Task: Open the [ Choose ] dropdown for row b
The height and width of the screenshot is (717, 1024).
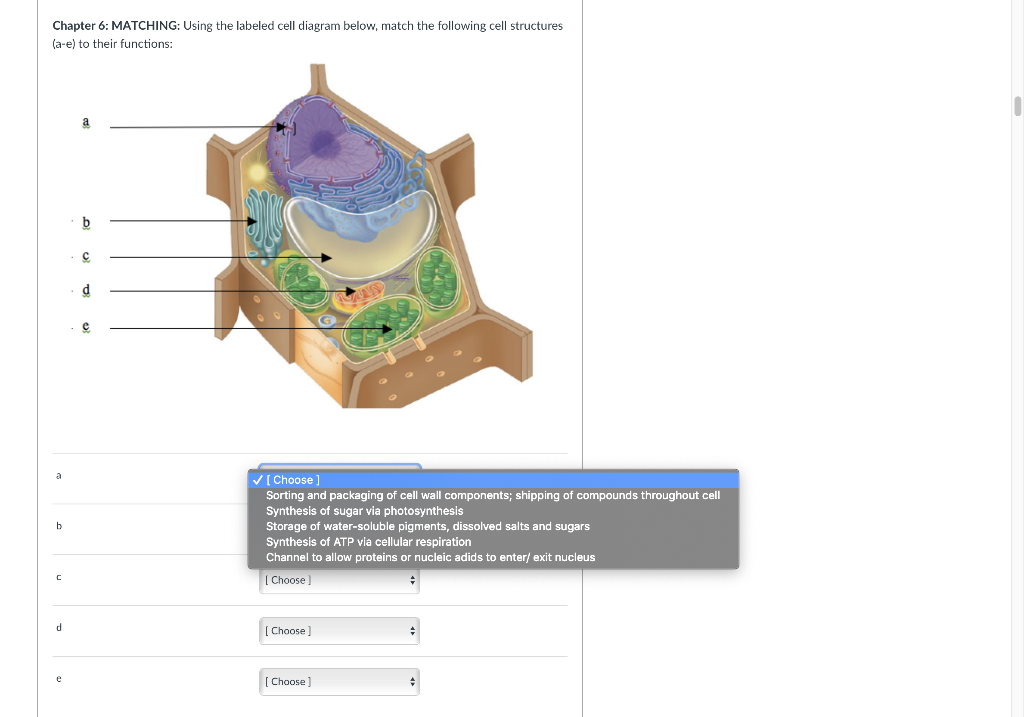Action: [x=339, y=529]
